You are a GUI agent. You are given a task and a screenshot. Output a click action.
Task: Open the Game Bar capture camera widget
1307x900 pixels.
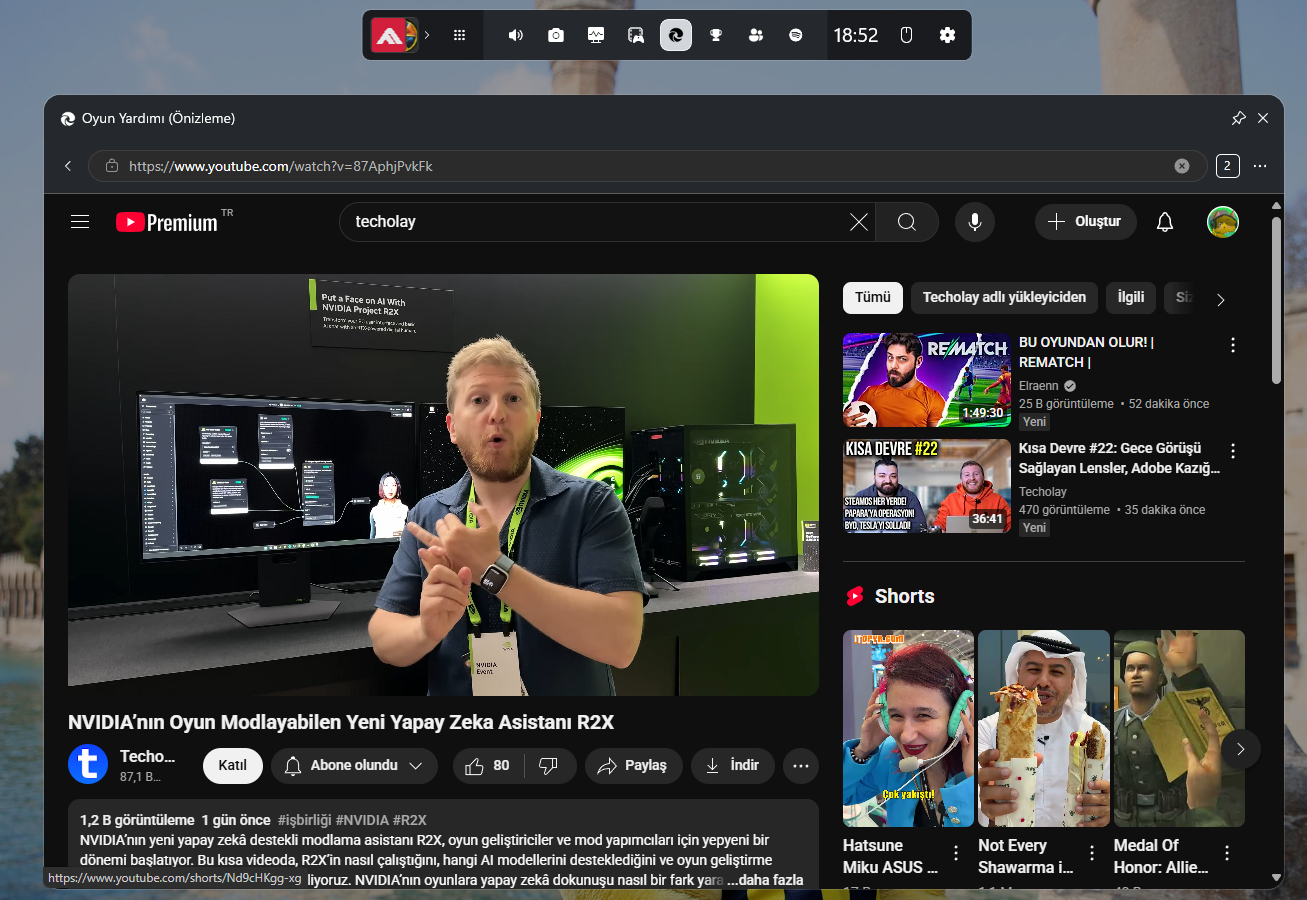556,35
